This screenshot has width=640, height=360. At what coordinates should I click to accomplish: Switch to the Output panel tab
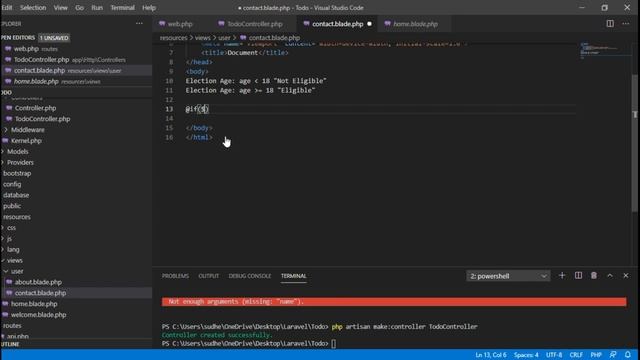pyautogui.click(x=209, y=276)
